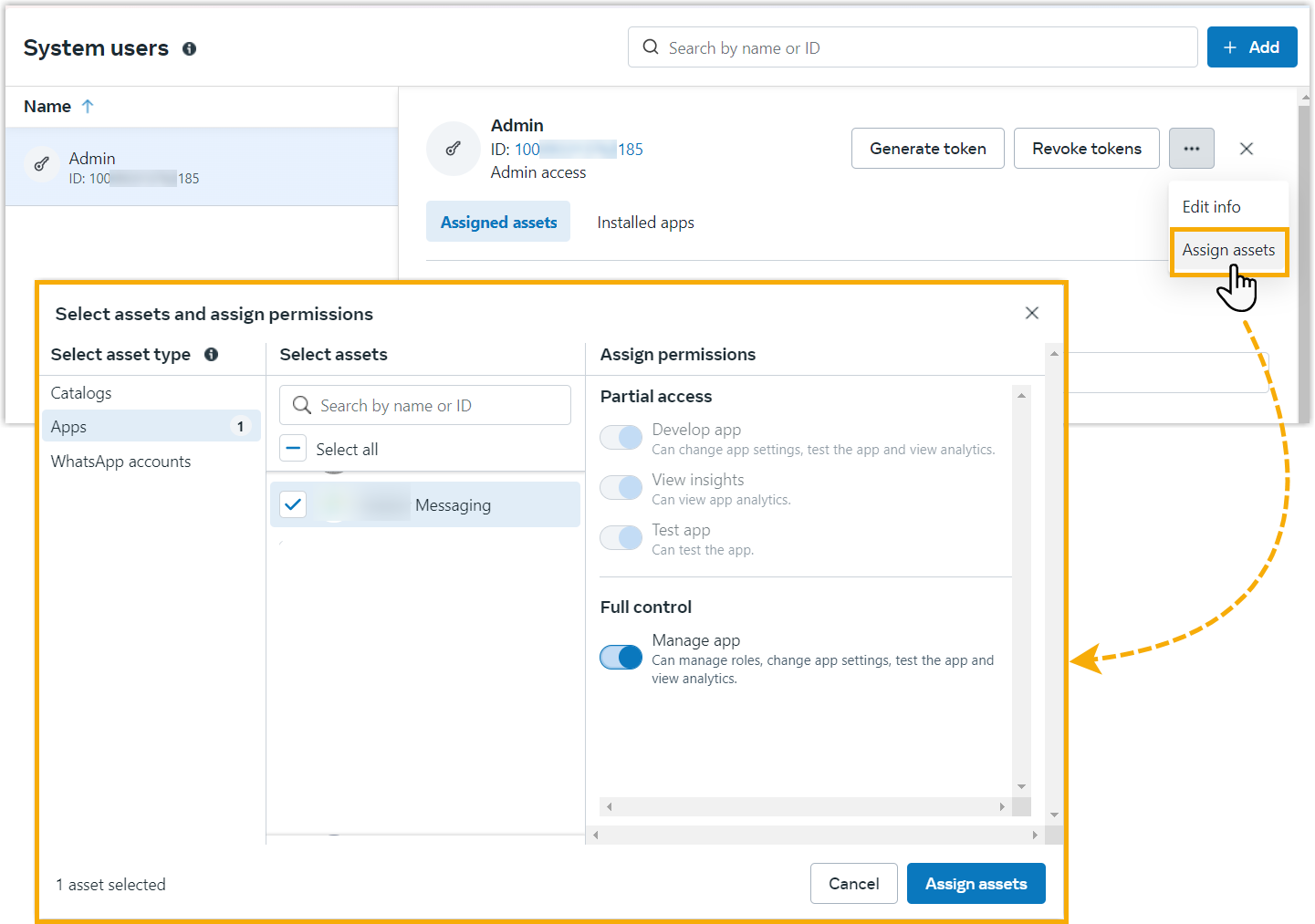Image resolution: width=1315 pixels, height=924 pixels.
Task: Uncheck the Messaging app checkbox
Action: pyautogui.click(x=293, y=504)
